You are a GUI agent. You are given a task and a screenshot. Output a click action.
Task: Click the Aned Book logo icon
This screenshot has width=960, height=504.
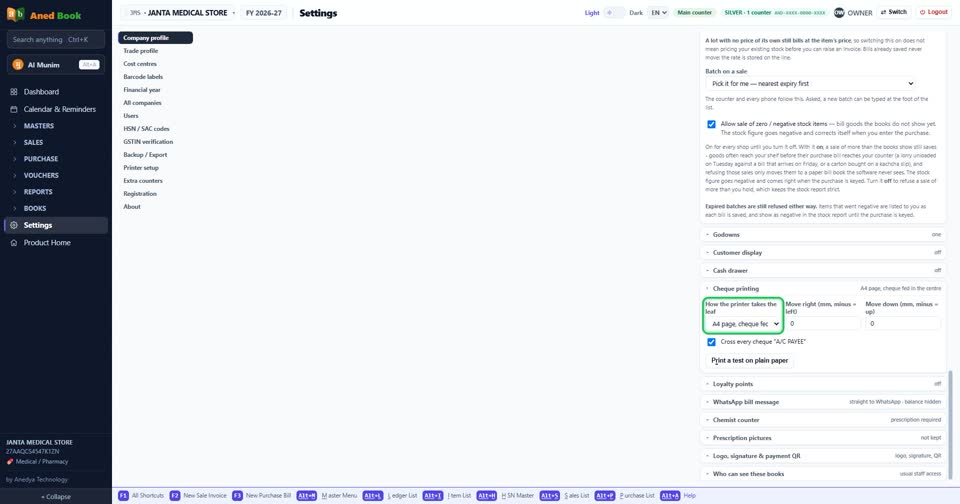[x=15, y=14]
